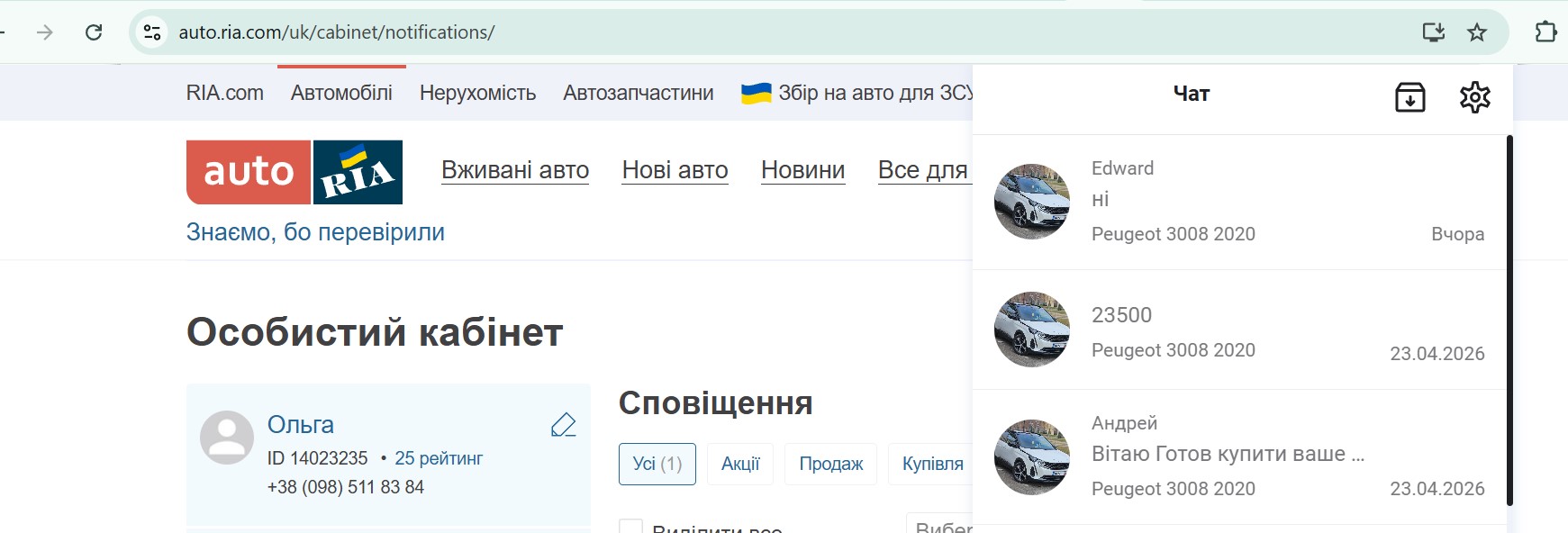The height and width of the screenshot is (533, 1568).
Task: Click Peugeot 3008 2020 under Андрей's message
Action: [1174, 489]
